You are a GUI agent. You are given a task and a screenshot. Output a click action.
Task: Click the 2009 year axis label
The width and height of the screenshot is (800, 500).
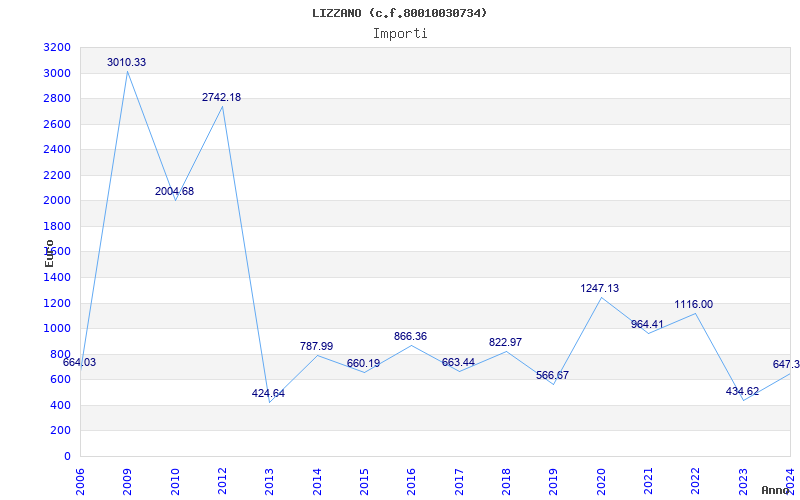[127, 482]
